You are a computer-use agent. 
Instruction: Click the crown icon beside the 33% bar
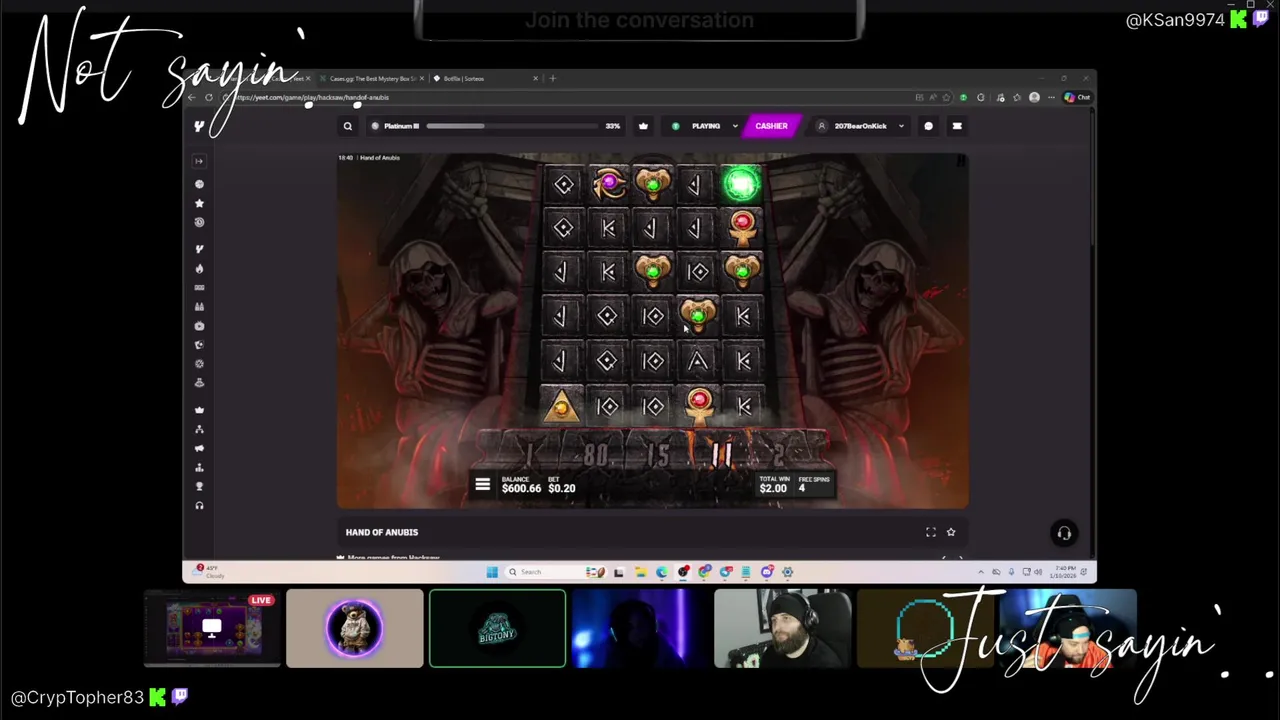[x=643, y=126]
